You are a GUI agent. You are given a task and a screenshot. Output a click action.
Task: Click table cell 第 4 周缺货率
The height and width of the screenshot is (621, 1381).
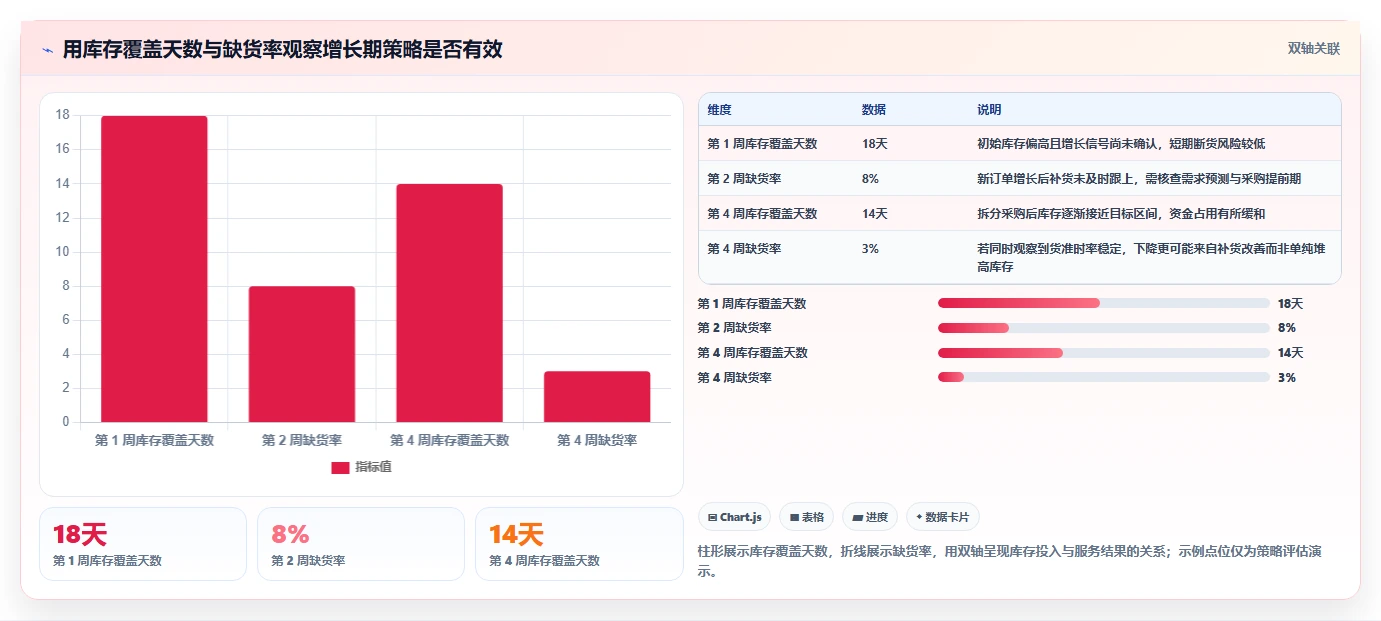745,249
